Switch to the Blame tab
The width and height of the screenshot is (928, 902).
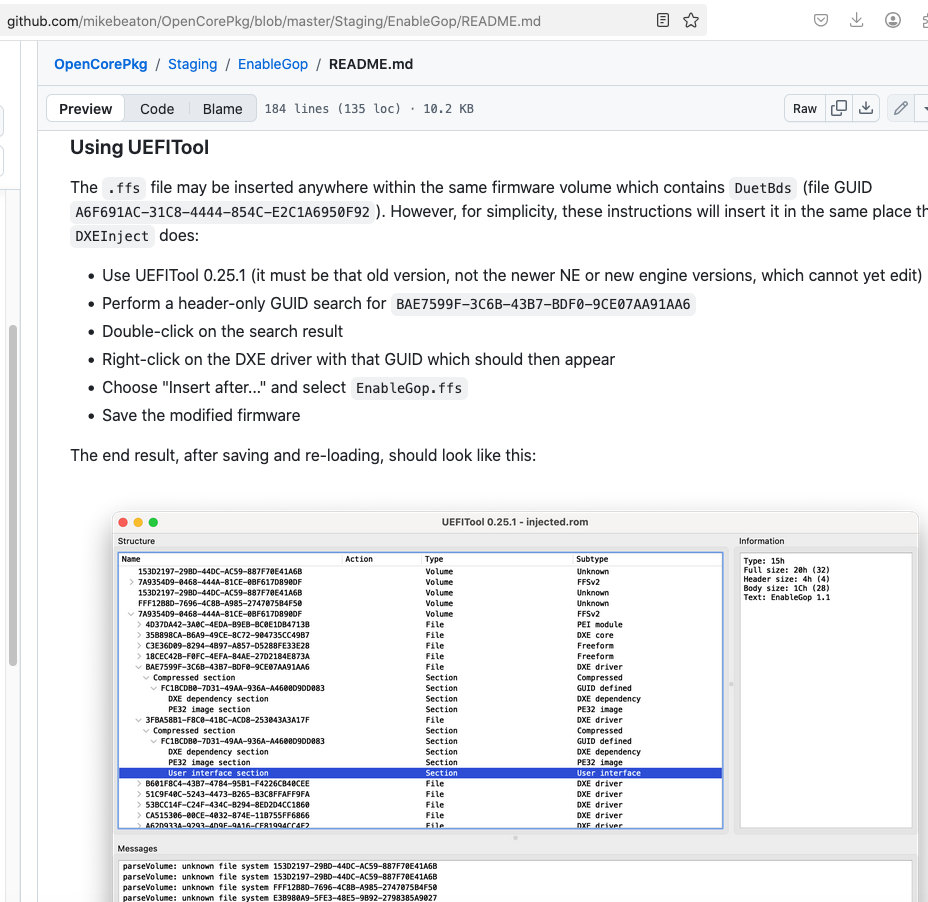click(223, 109)
